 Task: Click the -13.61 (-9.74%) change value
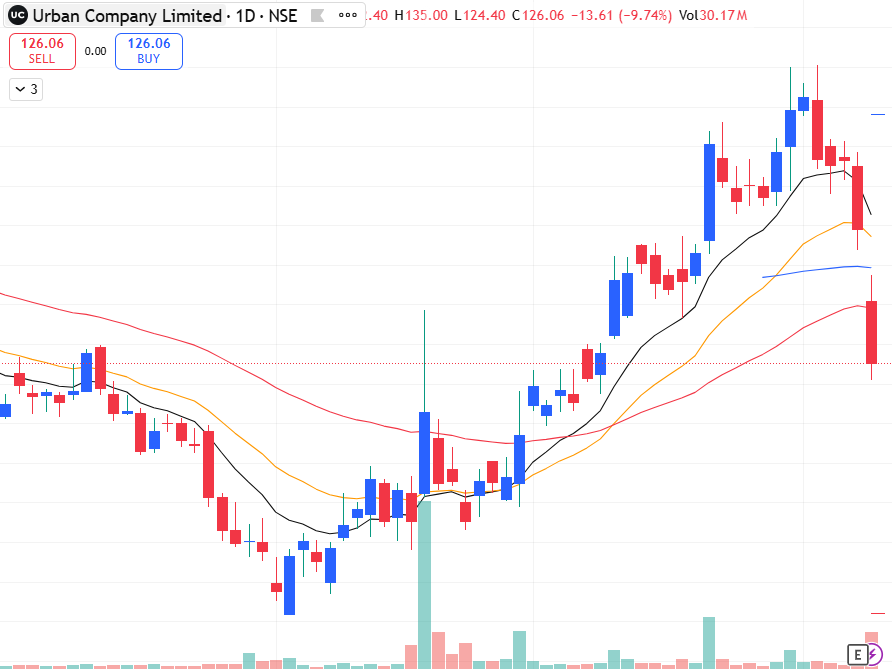[621, 15]
